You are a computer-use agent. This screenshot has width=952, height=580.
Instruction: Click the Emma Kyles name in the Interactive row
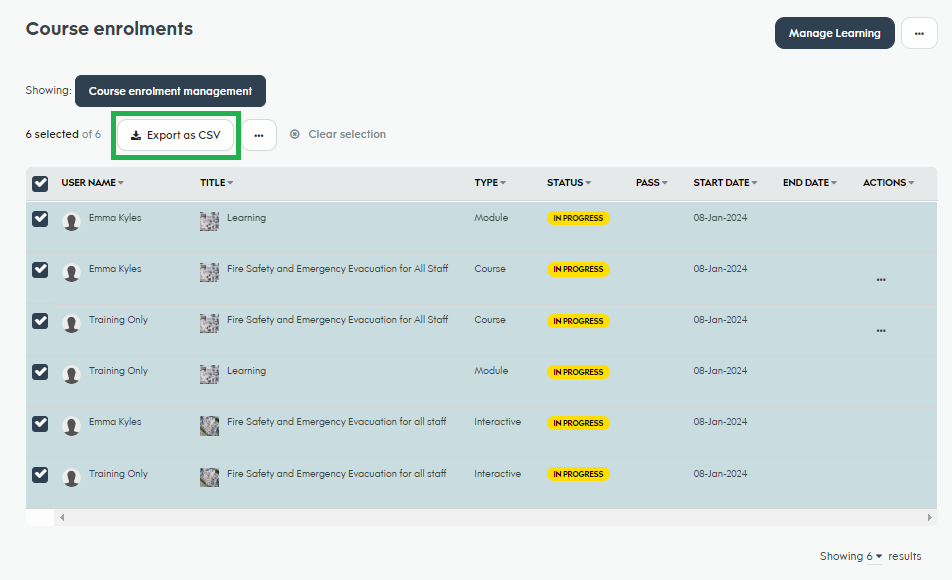pyautogui.click(x=115, y=421)
